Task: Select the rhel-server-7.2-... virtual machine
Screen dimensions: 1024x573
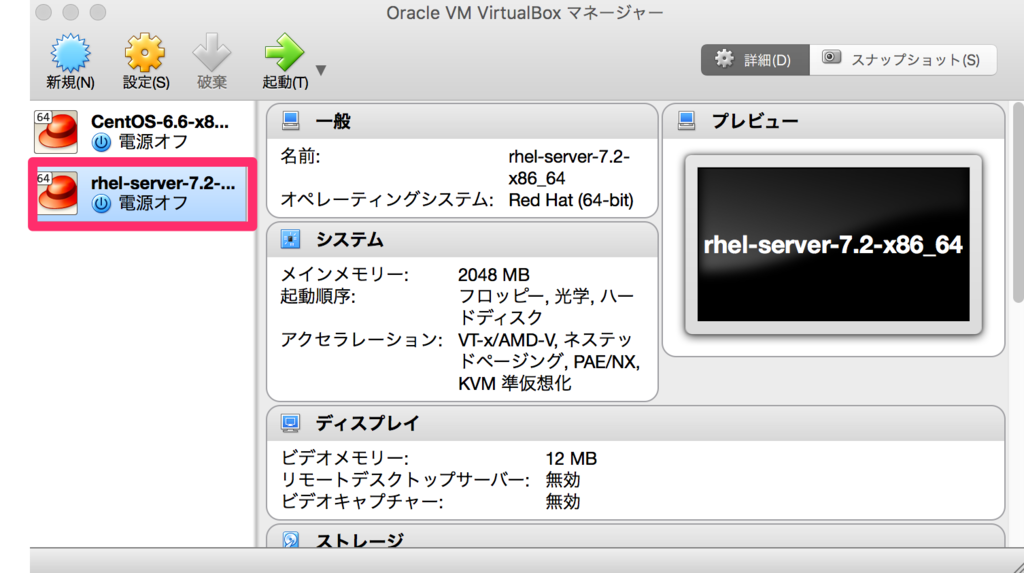Action: (x=142, y=193)
